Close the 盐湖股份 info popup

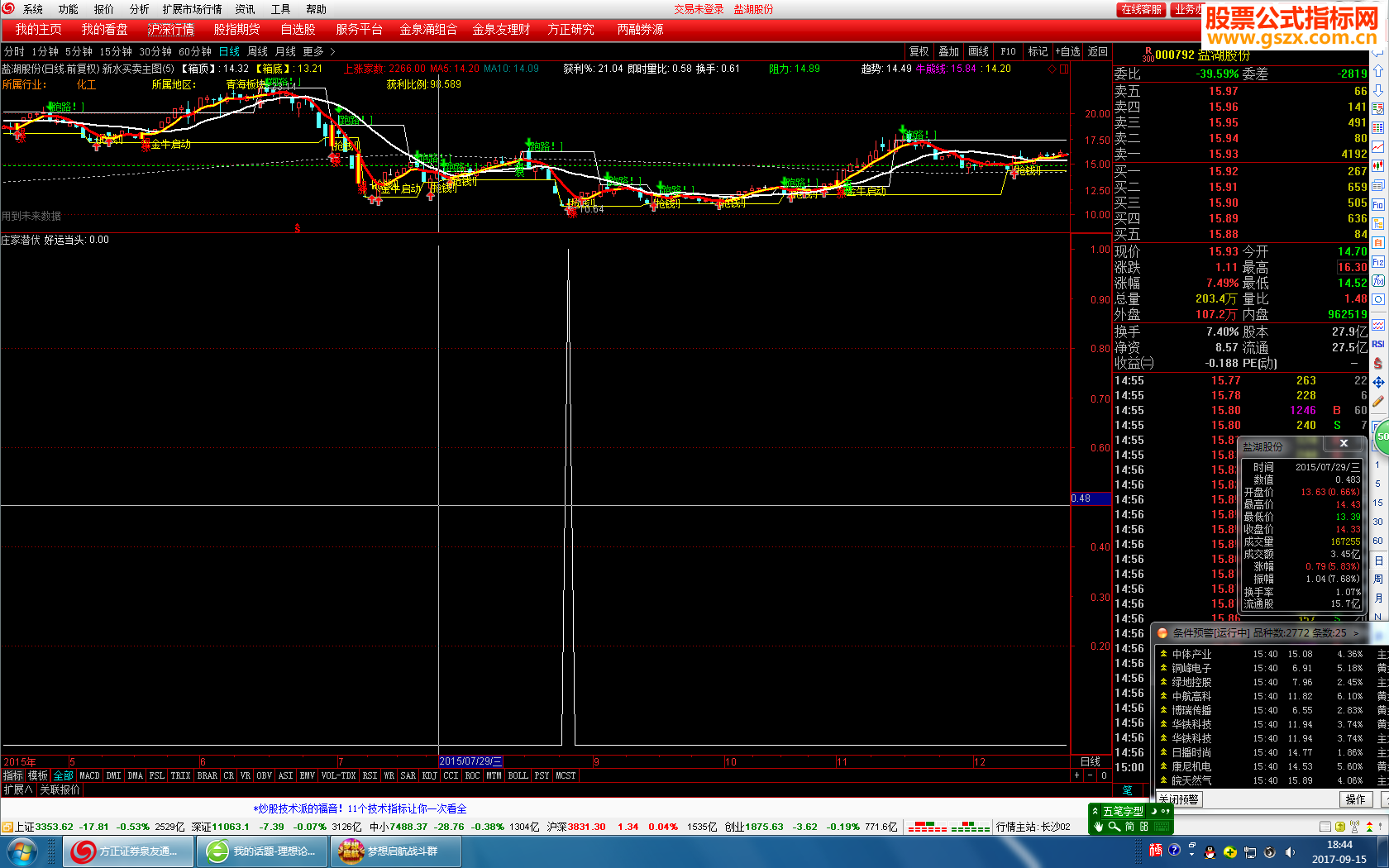(1344, 443)
